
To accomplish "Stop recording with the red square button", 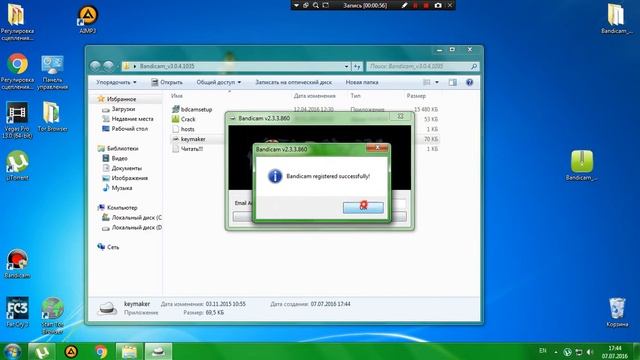I will coord(427,5).
